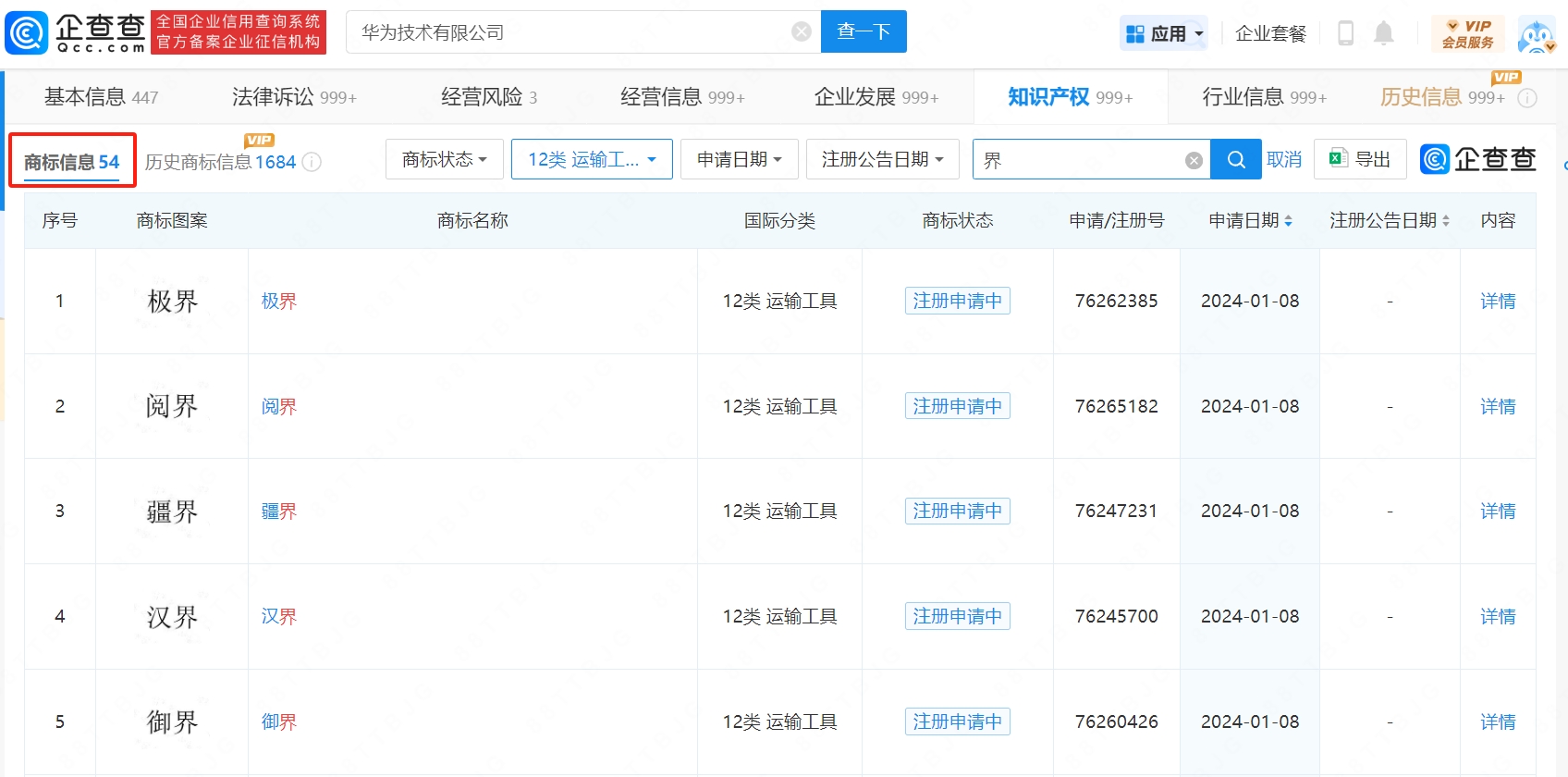Expand 注册公告日期 filter dropdown
The height and width of the screenshot is (777, 1568).
pyautogui.click(x=883, y=159)
